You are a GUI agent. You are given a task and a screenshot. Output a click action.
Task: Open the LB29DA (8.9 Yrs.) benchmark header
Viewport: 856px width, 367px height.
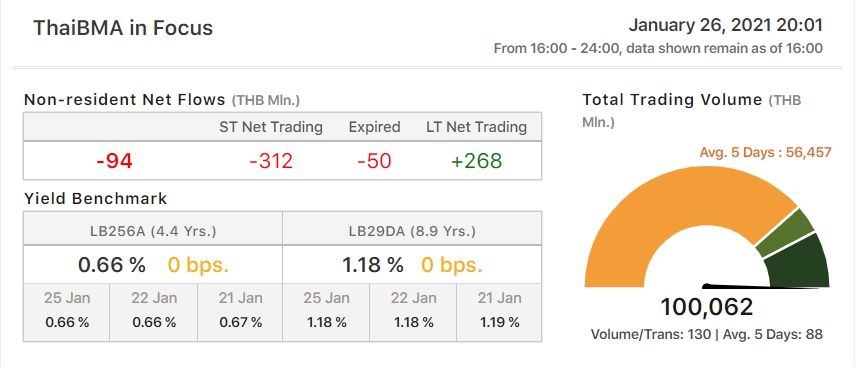click(x=412, y=231)
